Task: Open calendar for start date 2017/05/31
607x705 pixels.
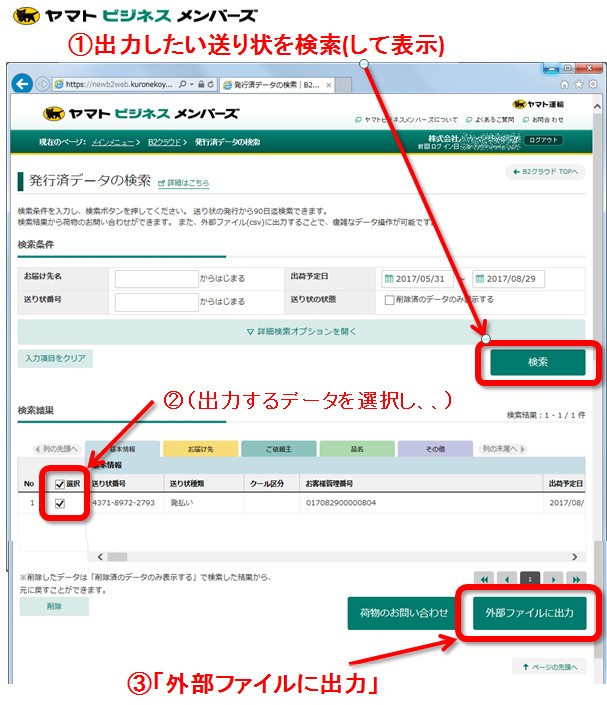Action: [389, 279]
